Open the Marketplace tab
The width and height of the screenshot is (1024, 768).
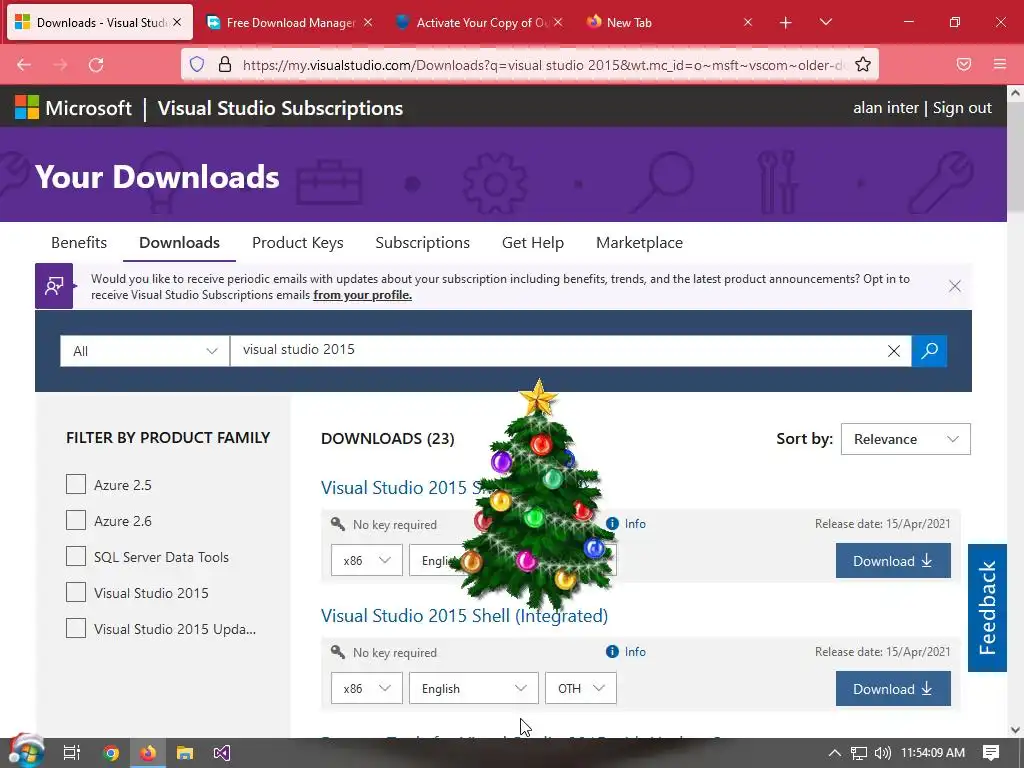639,242
